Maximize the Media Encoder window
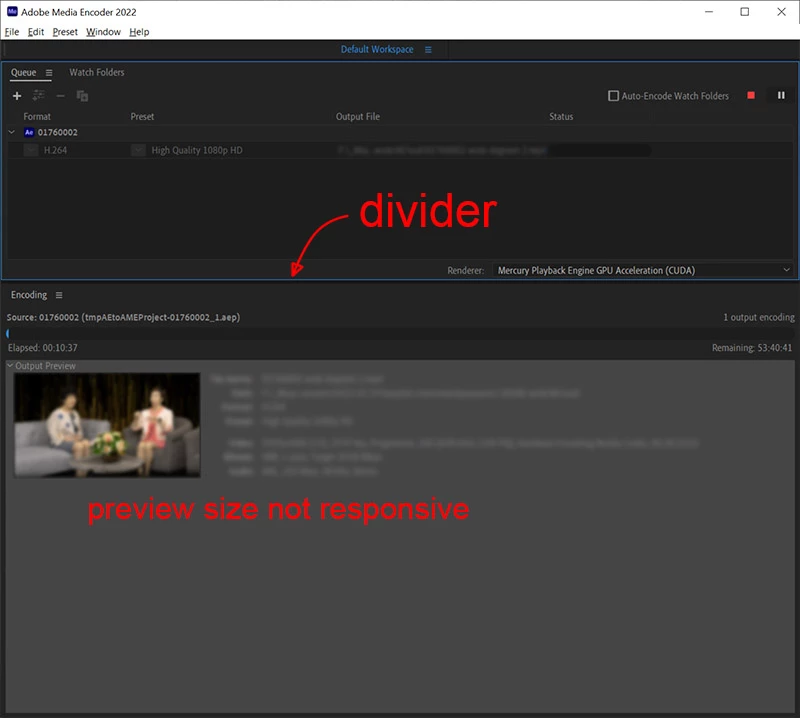The height and width of the screenshot is (718, 800). [745, 11]
